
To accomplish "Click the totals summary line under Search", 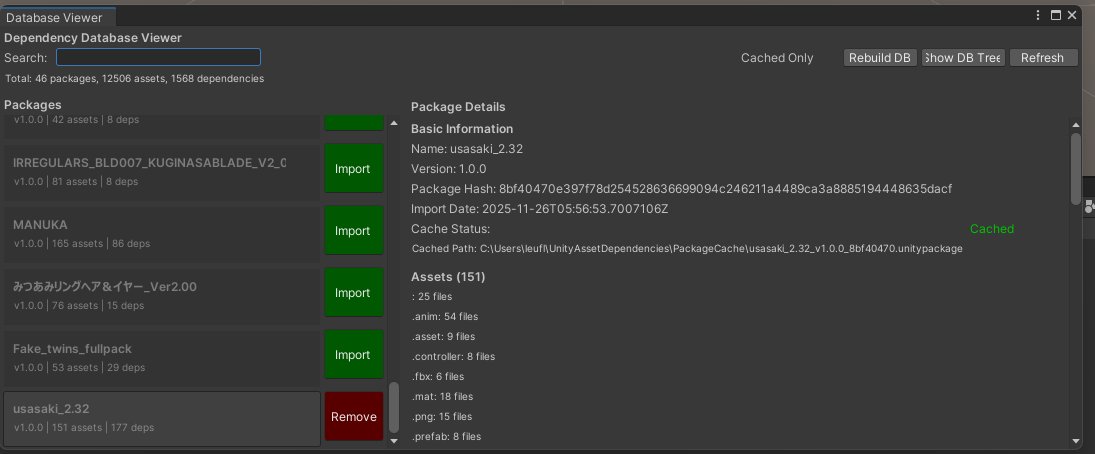I will click(x=135, y=79).
